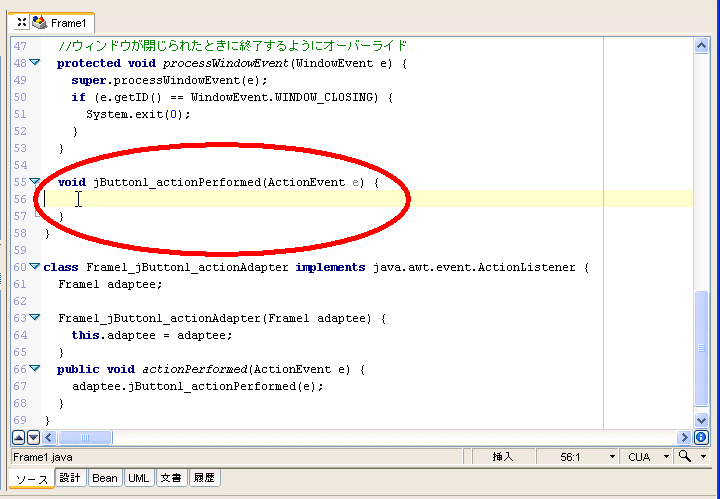Viewport: 720px width, 499px height.
Task: Click horizontal scrollbar right arrow
Action: pos(684,437)
